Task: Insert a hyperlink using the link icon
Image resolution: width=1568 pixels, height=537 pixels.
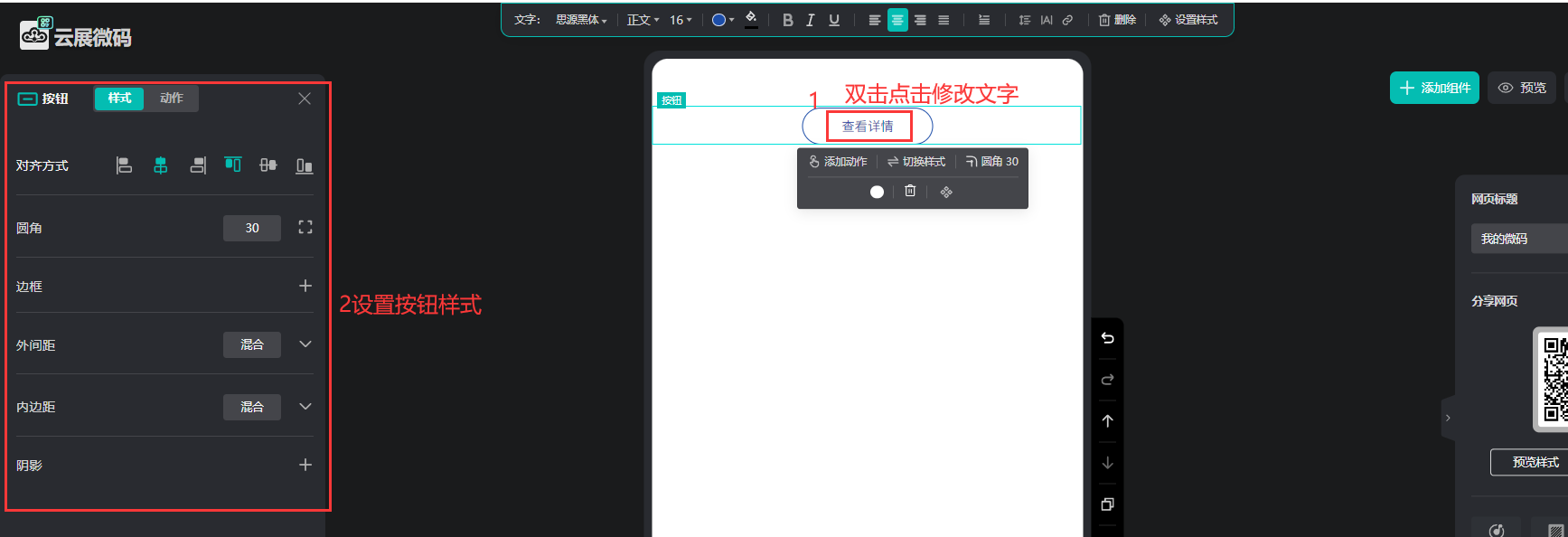Action: tap(1067, 20)
